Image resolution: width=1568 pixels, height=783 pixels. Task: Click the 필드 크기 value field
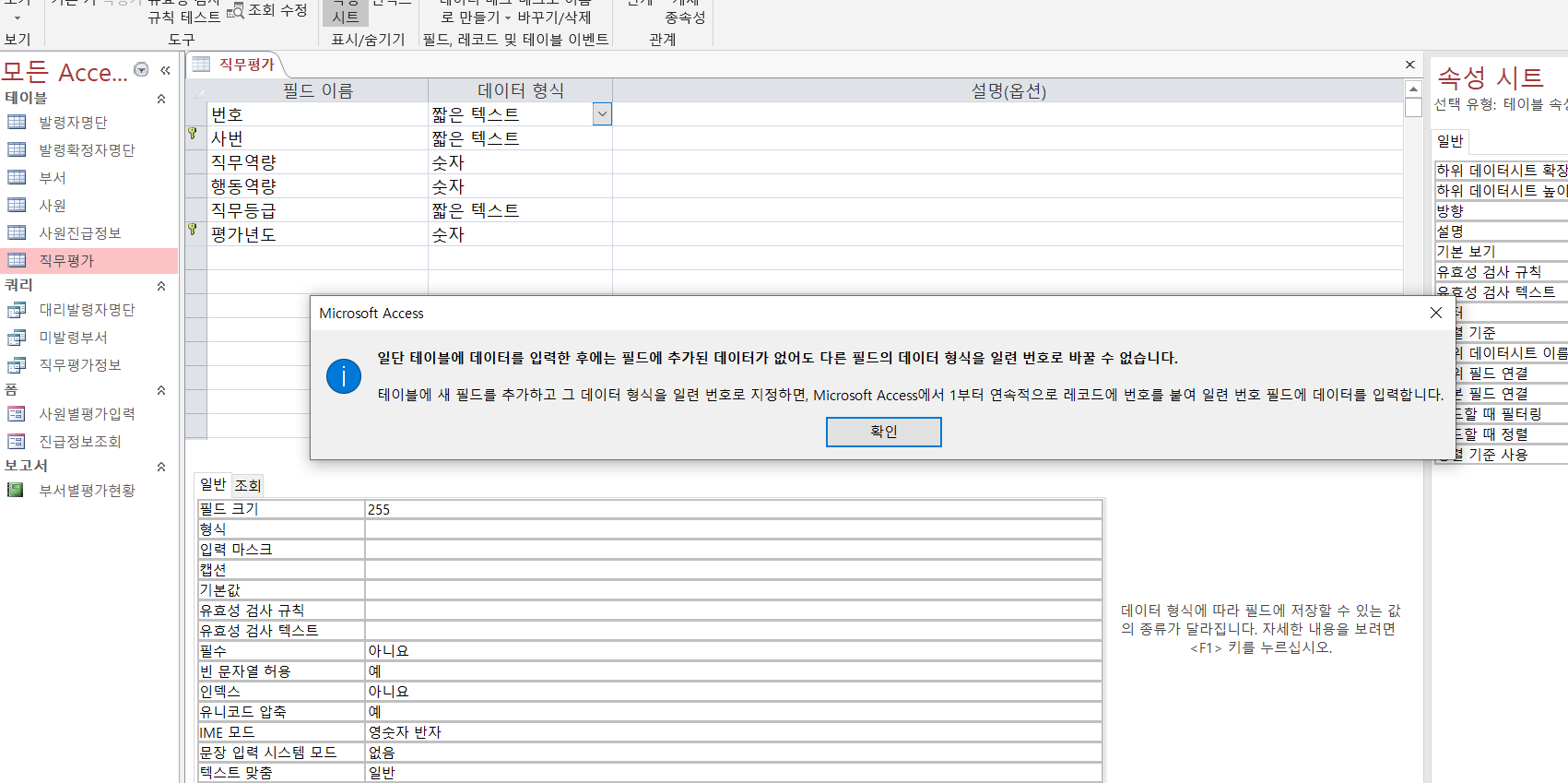click(x=733, y=509)
